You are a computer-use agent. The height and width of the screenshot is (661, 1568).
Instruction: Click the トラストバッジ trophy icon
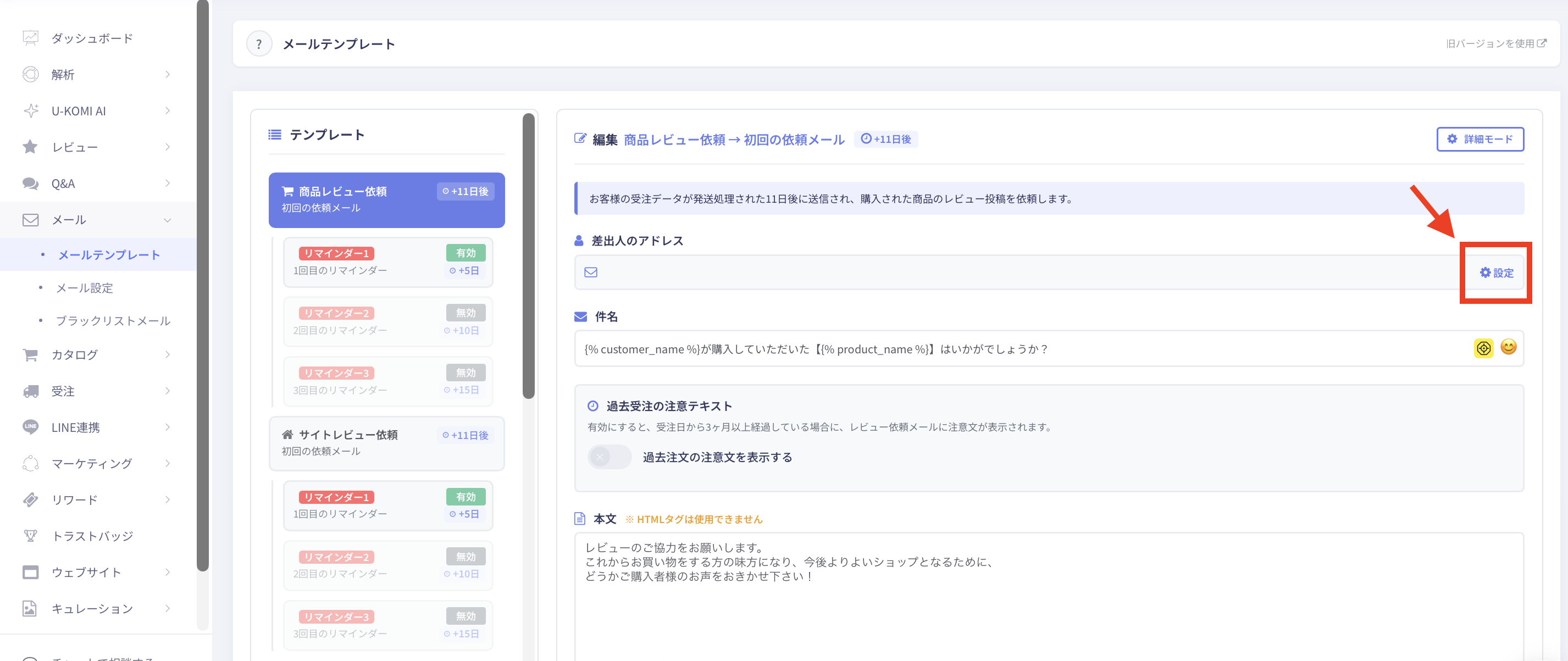point(30,536)
